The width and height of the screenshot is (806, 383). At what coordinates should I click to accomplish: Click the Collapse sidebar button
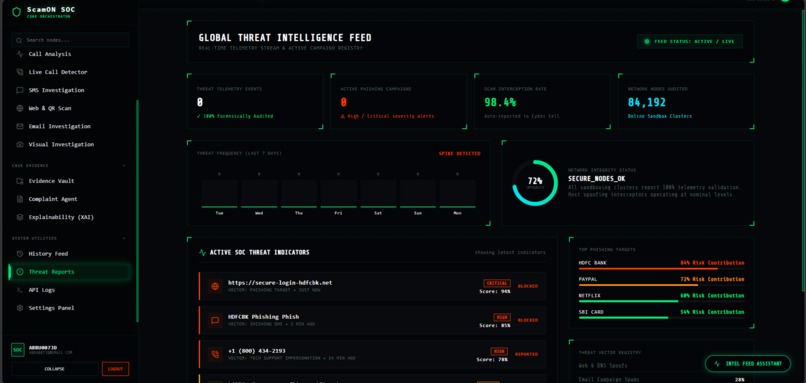pyautogui.click(x=54, y=369)
